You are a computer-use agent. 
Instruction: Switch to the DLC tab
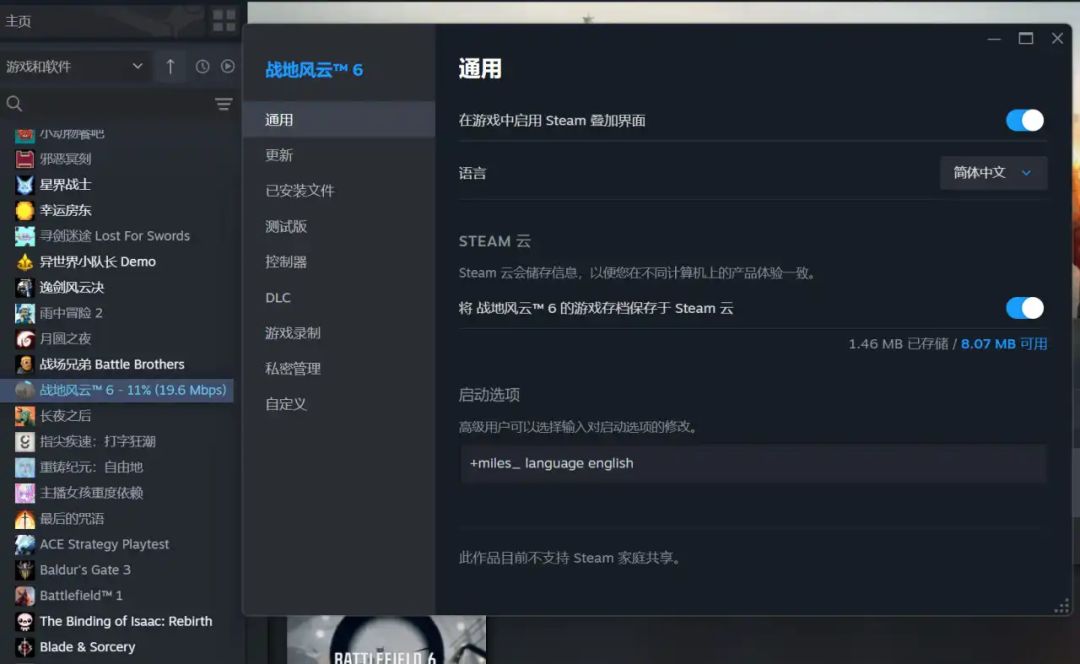[339, 298]
